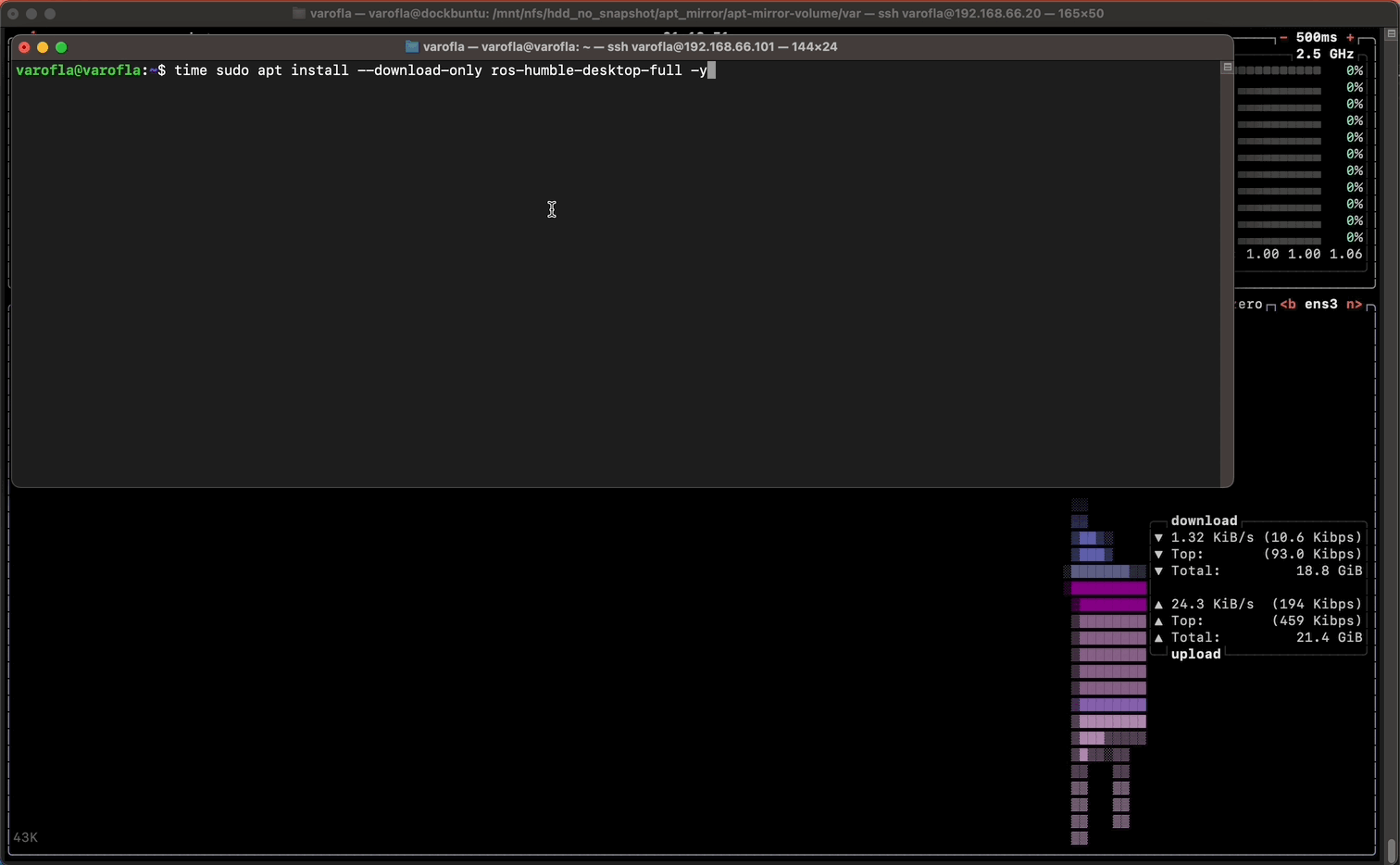Click the magenta bar in the network graph
Viewport: 1400px width, 865px height.
pos(1108,588)
